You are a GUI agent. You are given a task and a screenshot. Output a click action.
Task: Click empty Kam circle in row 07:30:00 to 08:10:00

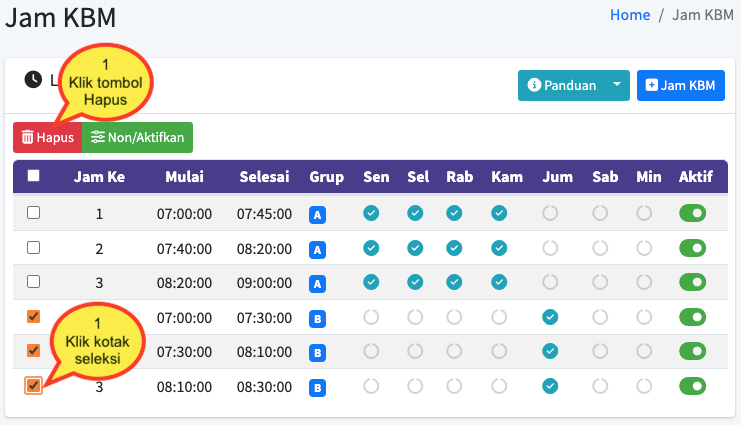(x=499, y=351)
